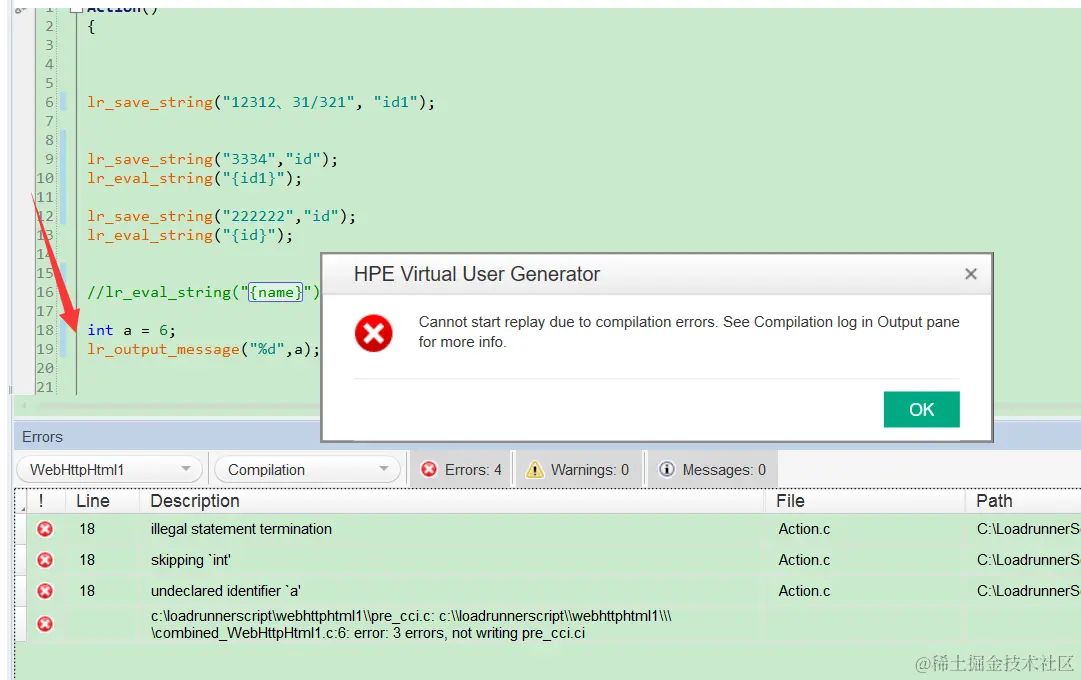Viewport: 1081px width, 680px height.
Task: Click line number 18 of 'undeclared identifier' row
Action: pos(87,591)
